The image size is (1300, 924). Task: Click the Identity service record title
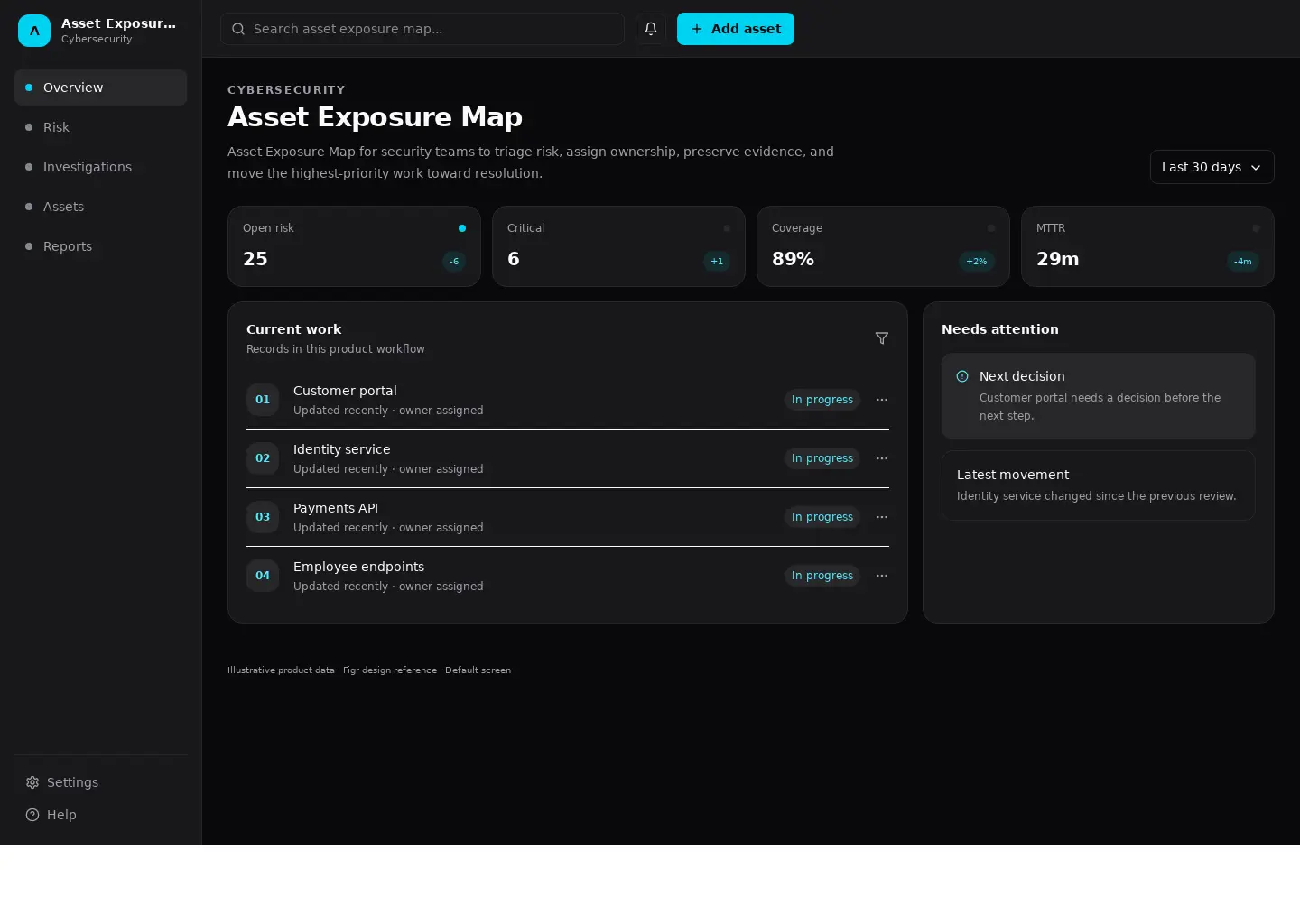pos(342,449)
